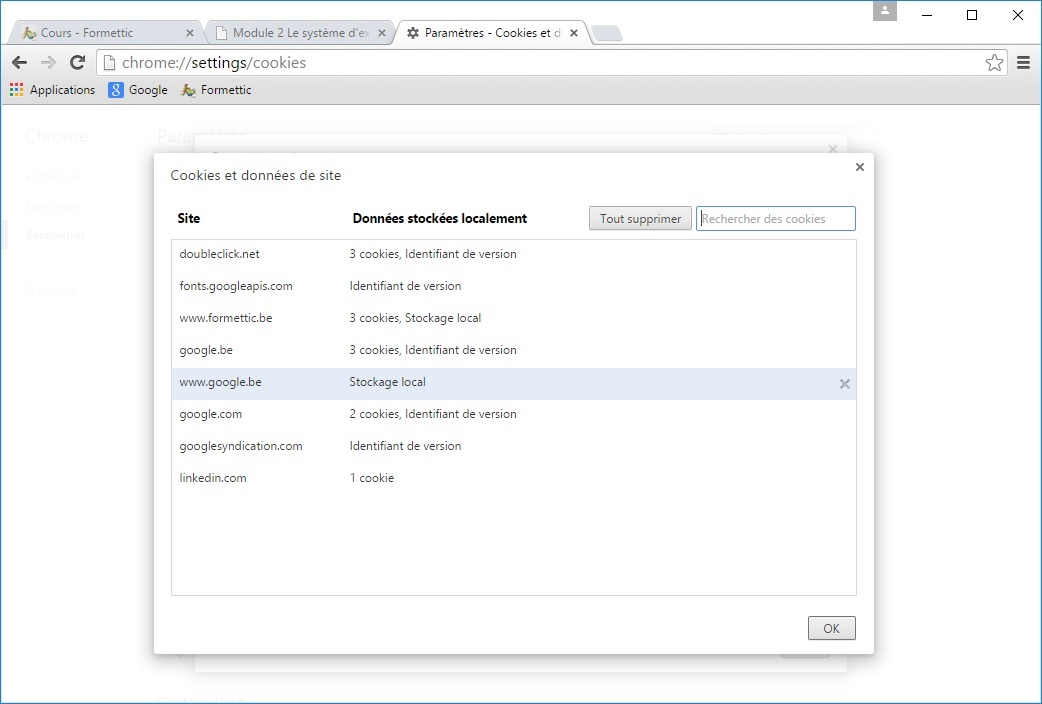This screenshot has height=704, width=1042.
Task: Go back with the browser back arrow
Action: coord(19,62)
